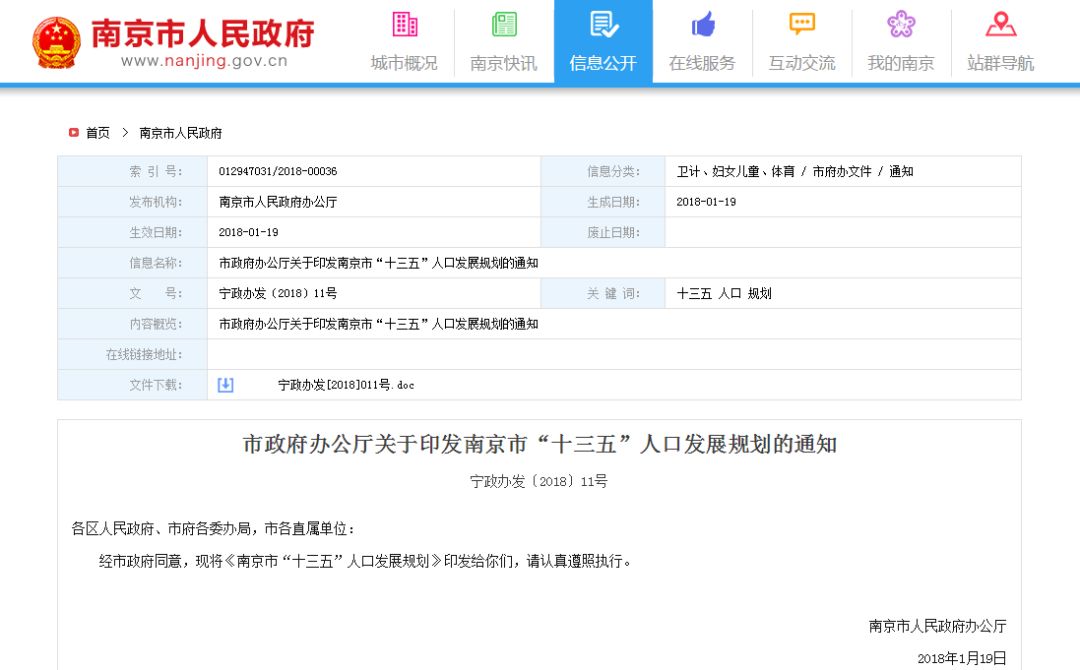
Task: Click the 发布机构 label cell
Action: pos(132,202)
